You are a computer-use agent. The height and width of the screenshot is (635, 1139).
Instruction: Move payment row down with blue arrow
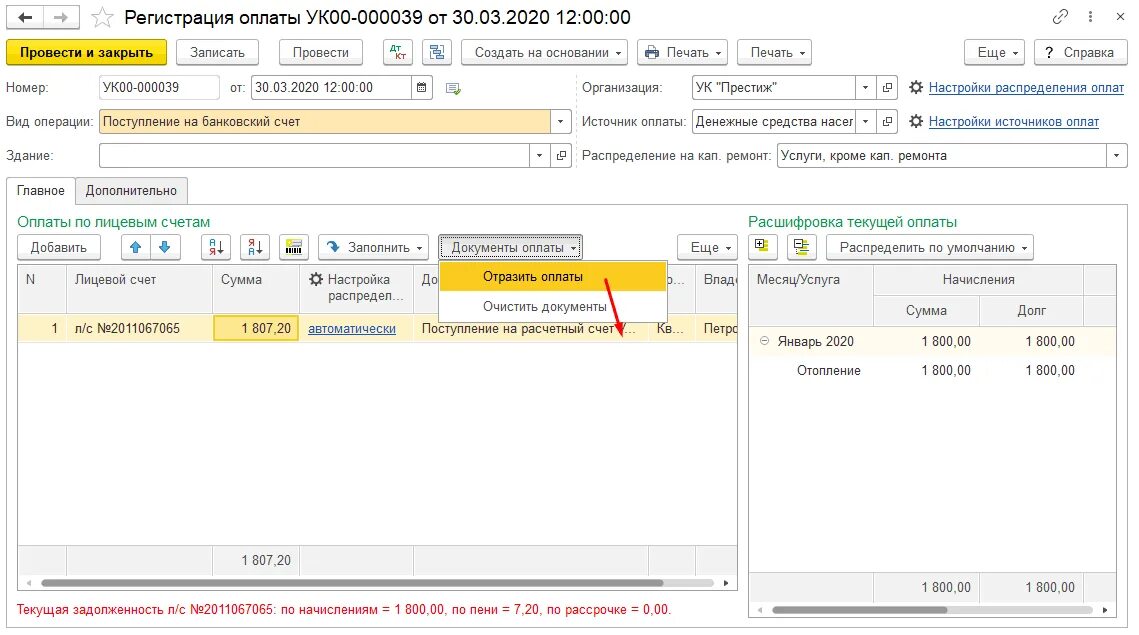pyautogui.click(x=165, y=247)
